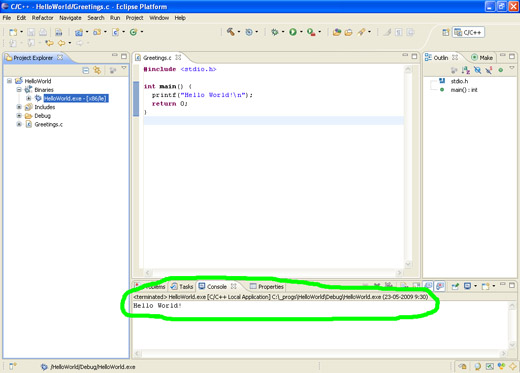Click the Save toolbar icon

point(31,32)
